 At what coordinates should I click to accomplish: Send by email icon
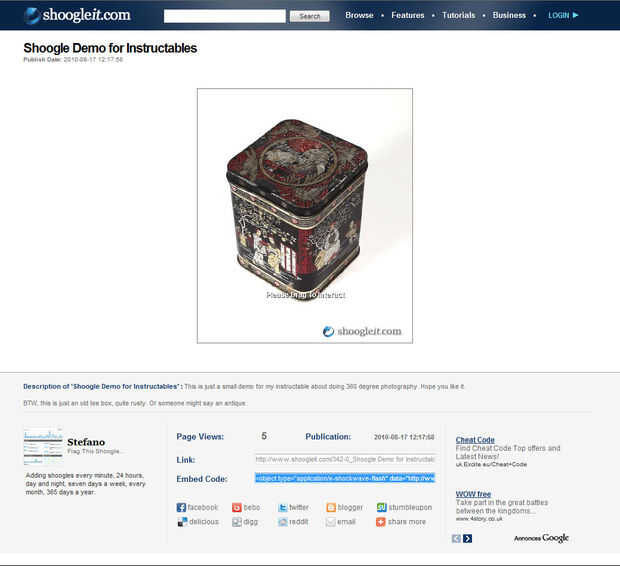point(331,522)
